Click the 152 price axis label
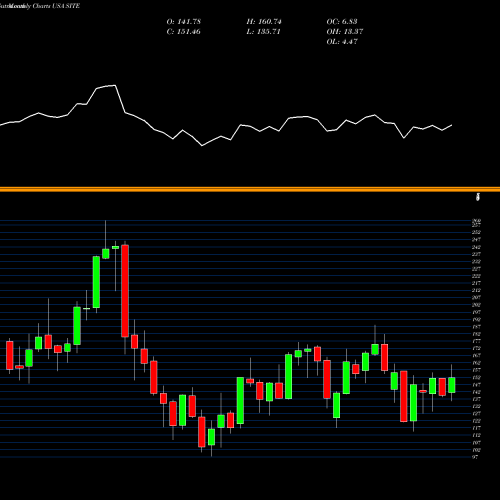Image resolution: width=500 pixels, height=500 pixels. [x=476, y=378]
